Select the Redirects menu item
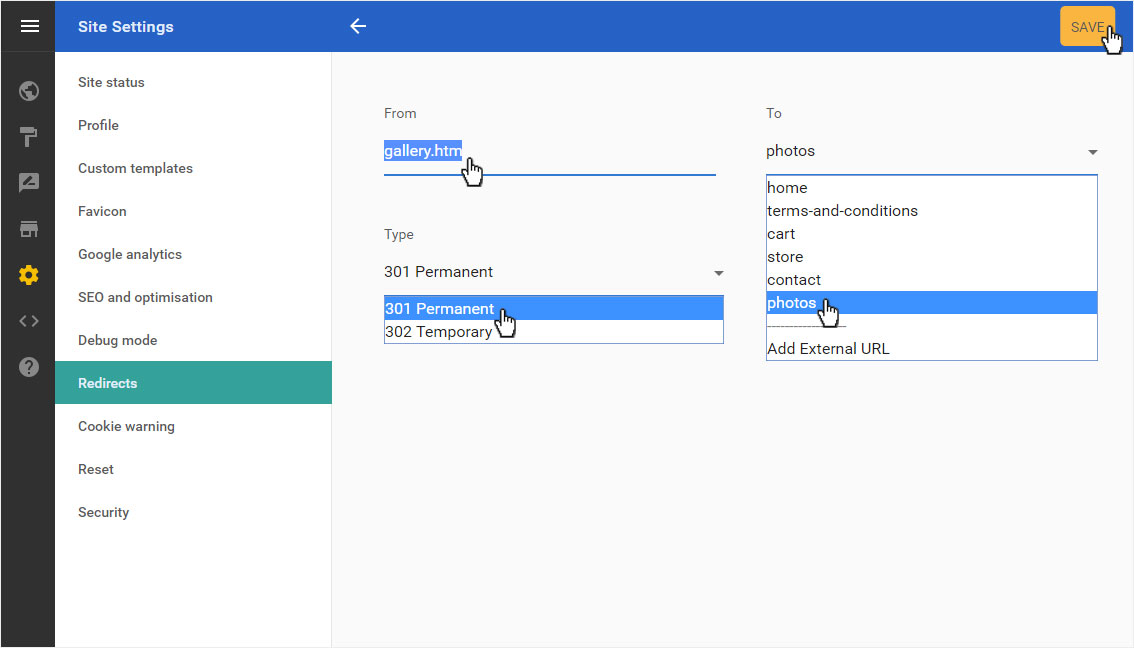This screenshot has height=648, width=1134. tap(193, 383)
